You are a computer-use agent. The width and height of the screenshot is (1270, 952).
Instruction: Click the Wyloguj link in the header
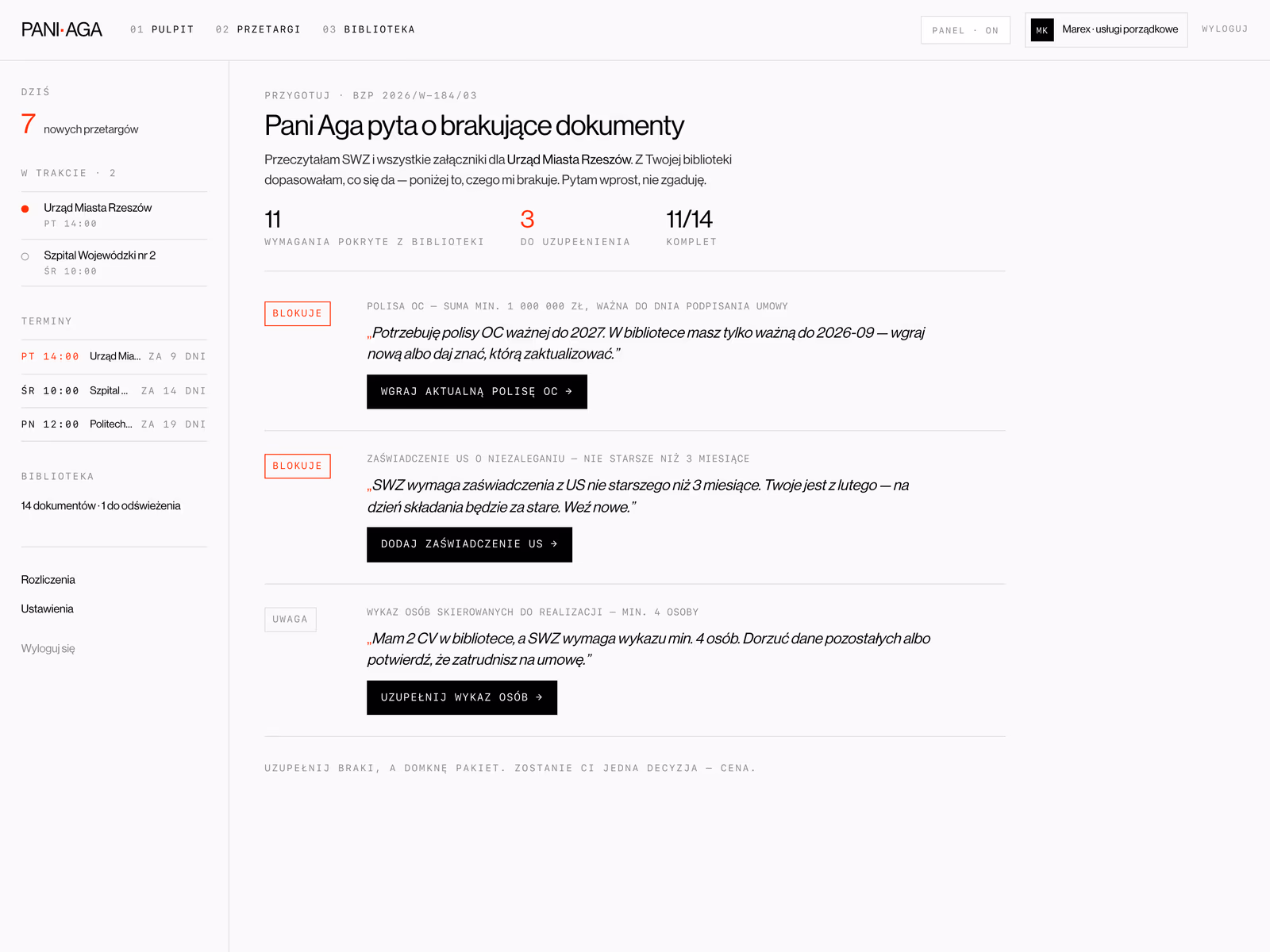pos(1224,29)
